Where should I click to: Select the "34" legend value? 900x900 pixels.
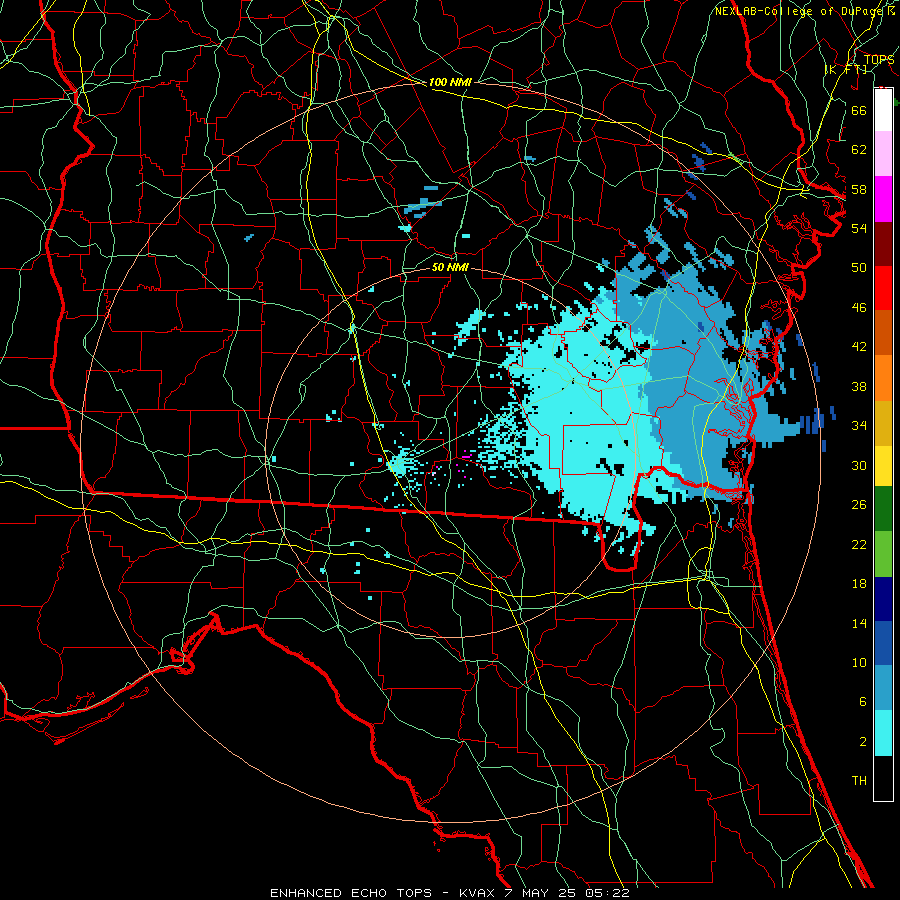coord(859,426)
